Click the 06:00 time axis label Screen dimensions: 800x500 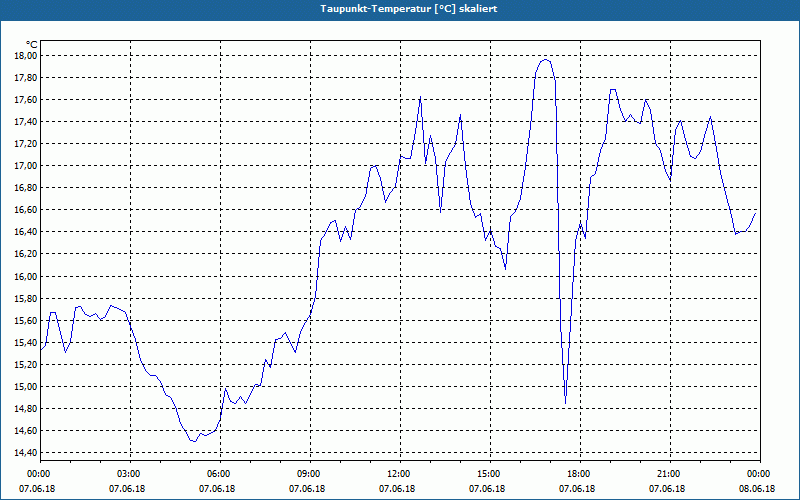pyautogui.click(x=220, y=474)
